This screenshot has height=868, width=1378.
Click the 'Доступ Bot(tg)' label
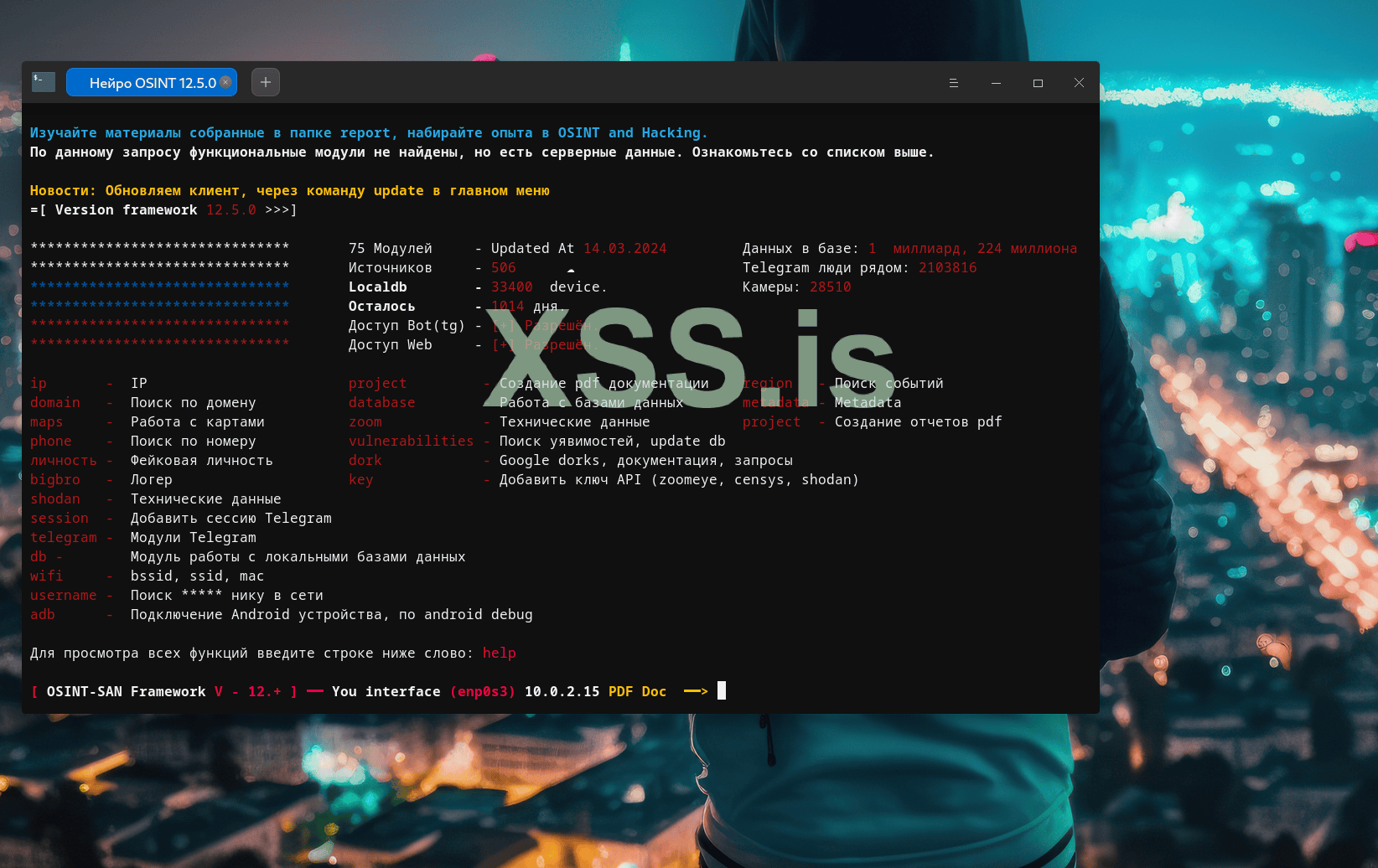[x=407, y=325]
